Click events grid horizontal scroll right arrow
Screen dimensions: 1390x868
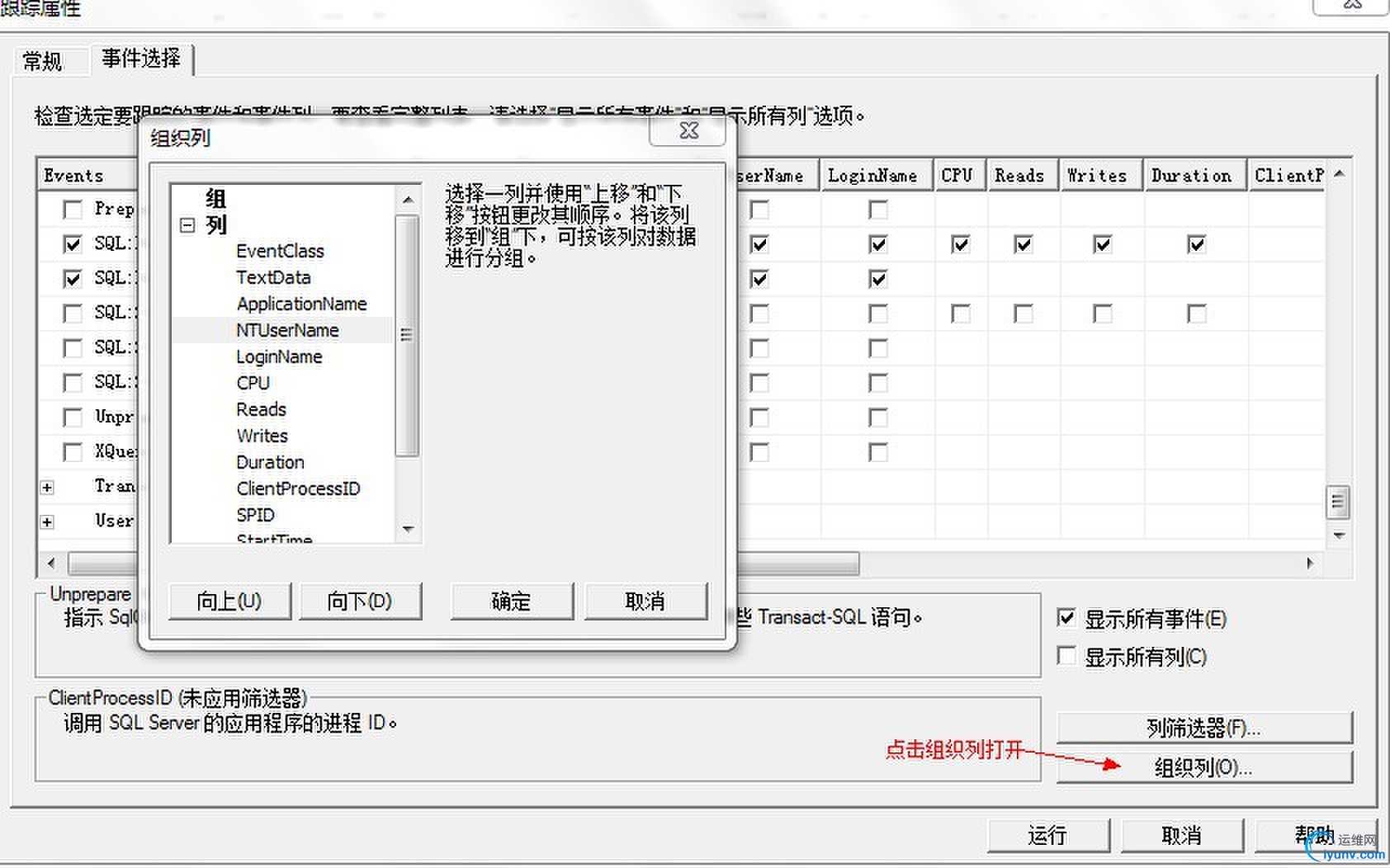1309,564
